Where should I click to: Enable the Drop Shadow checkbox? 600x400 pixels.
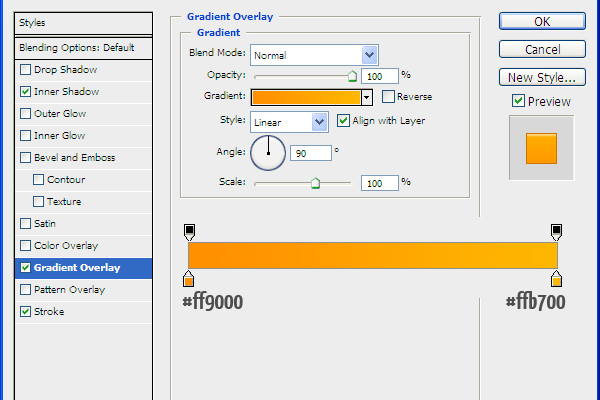pyautogui.click(x=26, y=70)
